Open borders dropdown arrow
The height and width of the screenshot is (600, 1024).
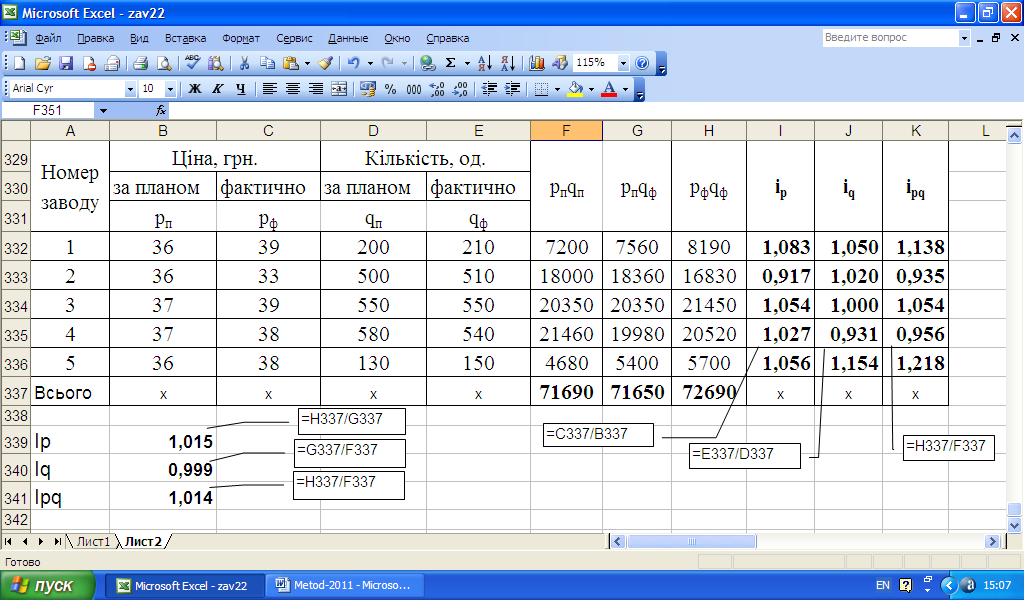pyautogui.click(x=557, y=89)
